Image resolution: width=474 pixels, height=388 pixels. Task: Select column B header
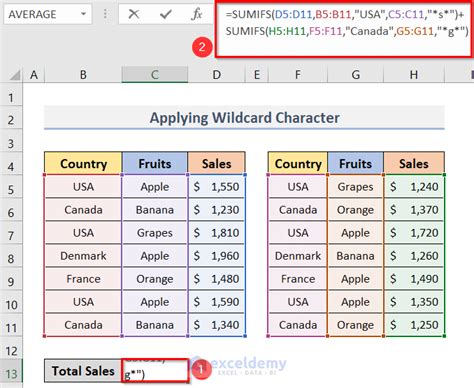coord(83,75)
